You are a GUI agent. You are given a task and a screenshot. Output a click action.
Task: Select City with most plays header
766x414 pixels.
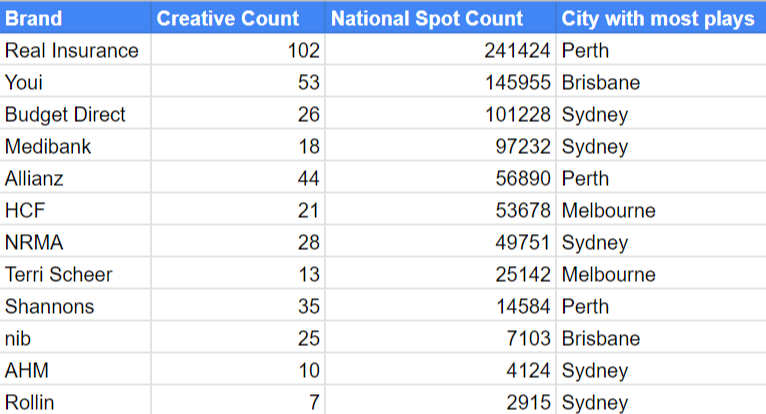pyautogui.click(x=661, y=18)
